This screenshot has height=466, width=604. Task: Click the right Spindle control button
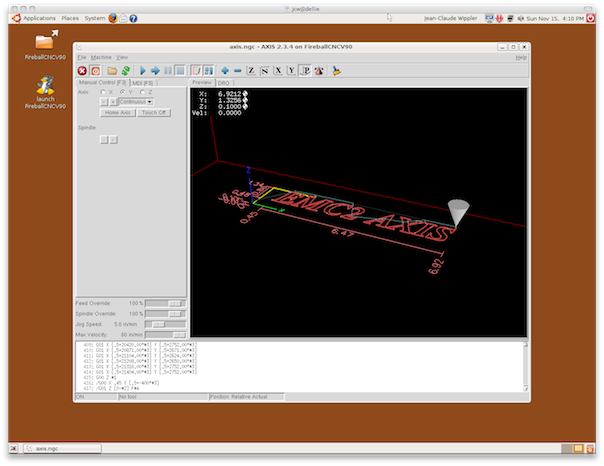coord(113,140)
